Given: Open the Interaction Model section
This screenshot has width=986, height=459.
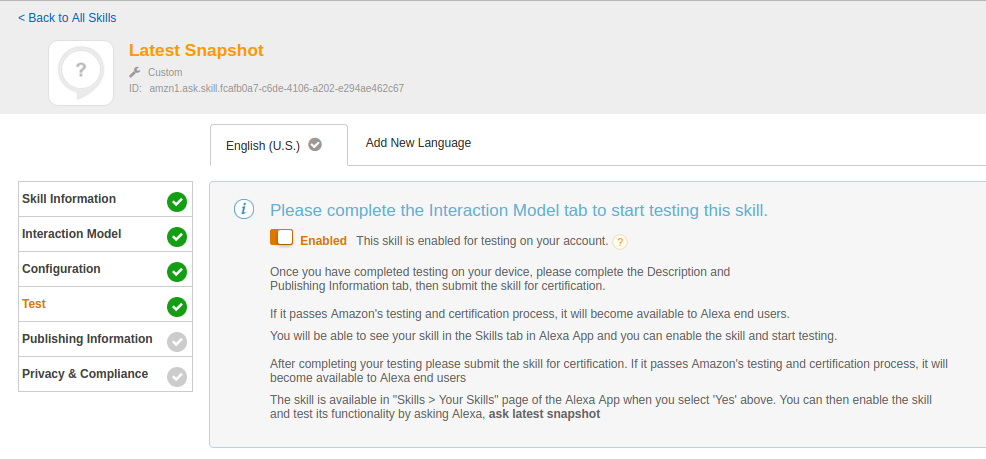Looking at the screenshot, I should [106, 235].
